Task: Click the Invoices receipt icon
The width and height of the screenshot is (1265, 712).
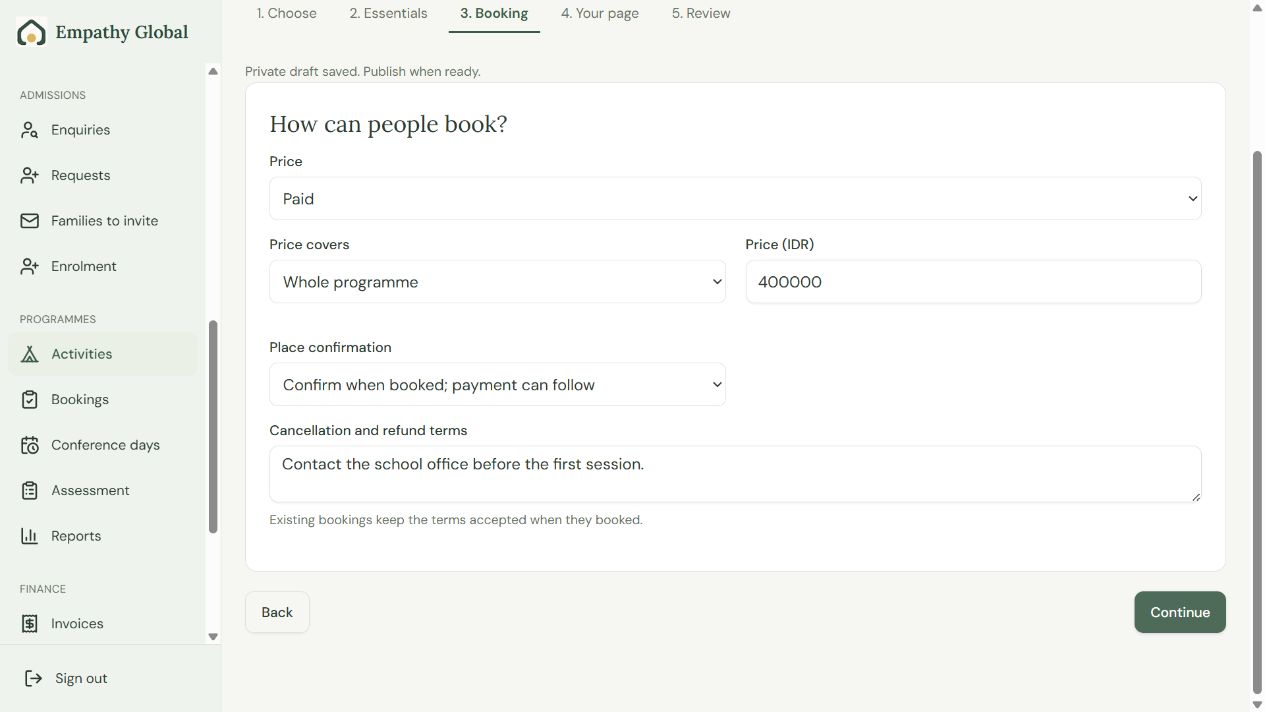Action: click(x=30, y=624)
